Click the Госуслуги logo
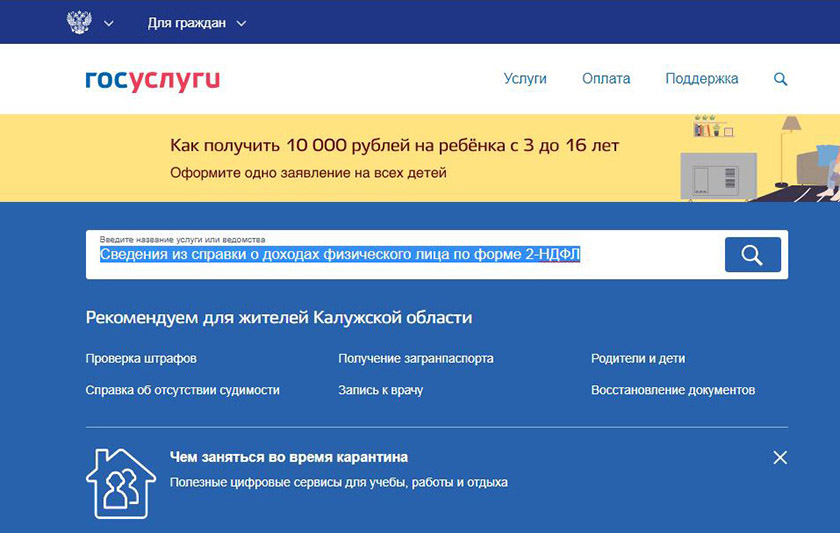Viewport: 840px width, 533px height. pyautogui.click(x=152, y=79)
